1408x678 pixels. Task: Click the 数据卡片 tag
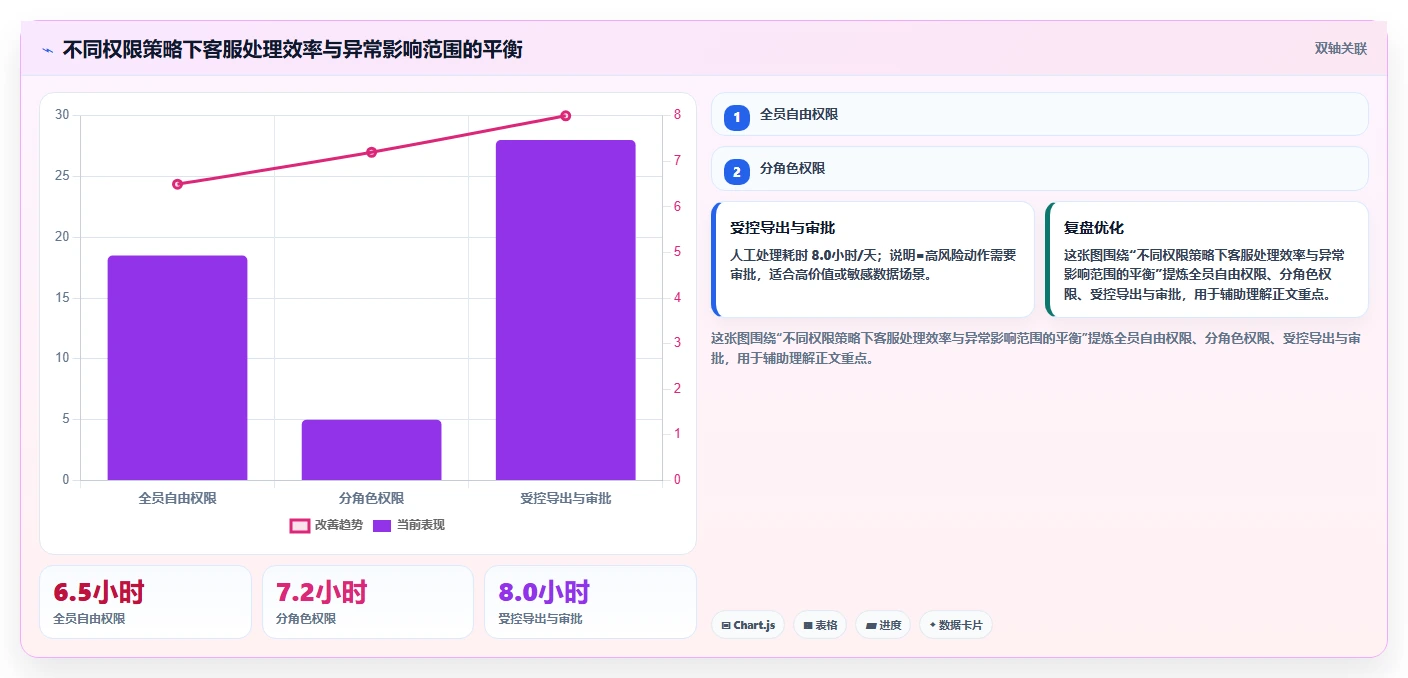(x=956, y=625)
